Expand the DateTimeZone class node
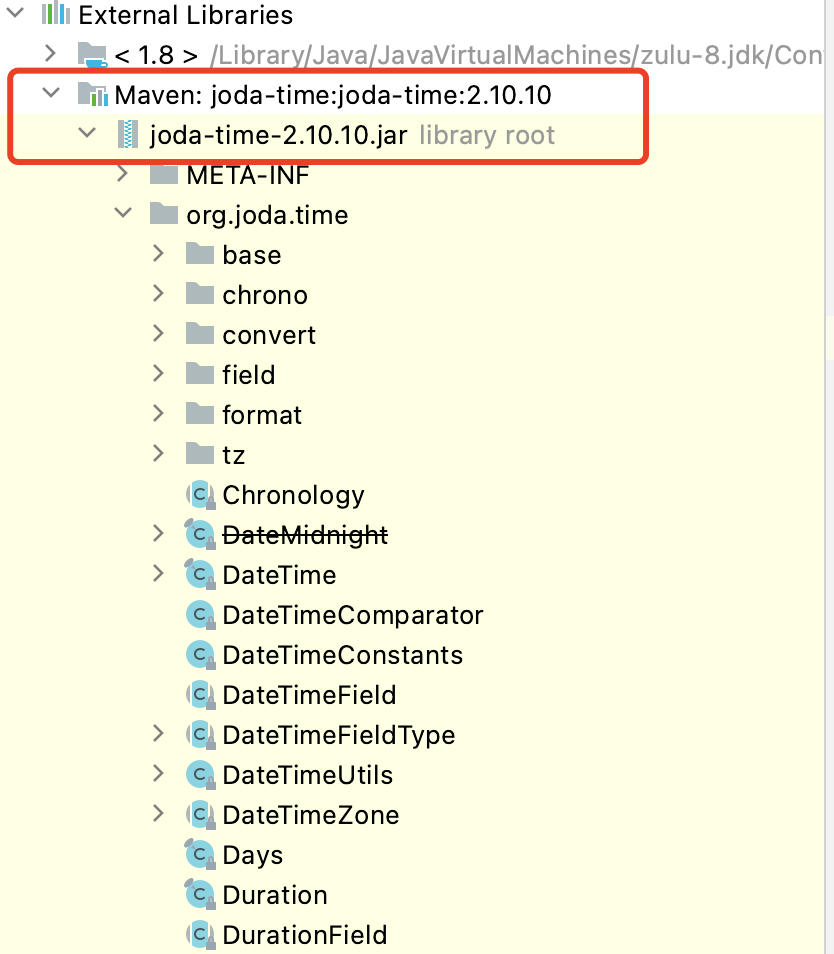This screenshot has height=954, width=834. (158, 814)
